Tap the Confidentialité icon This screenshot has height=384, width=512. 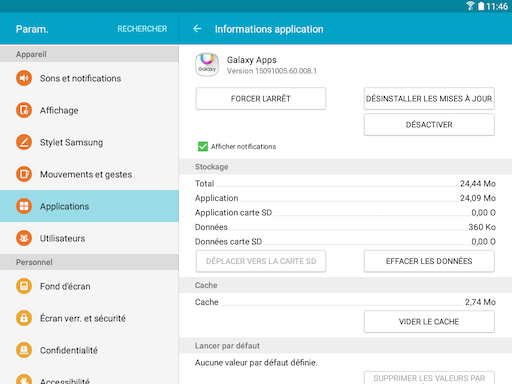24,350
